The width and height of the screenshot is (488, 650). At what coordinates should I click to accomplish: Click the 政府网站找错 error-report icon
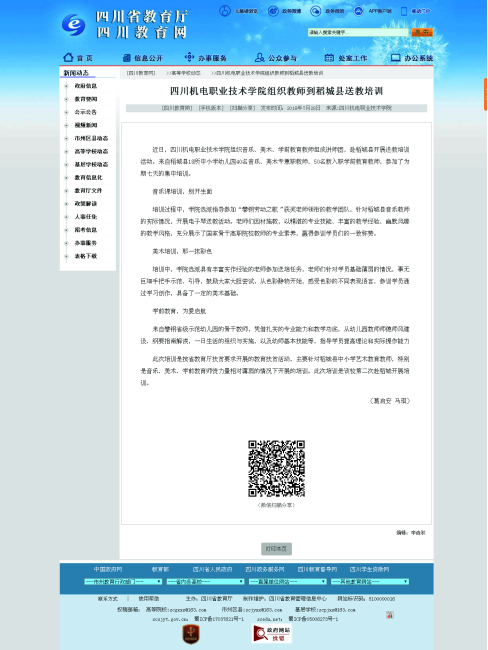[x=272, y=633]
